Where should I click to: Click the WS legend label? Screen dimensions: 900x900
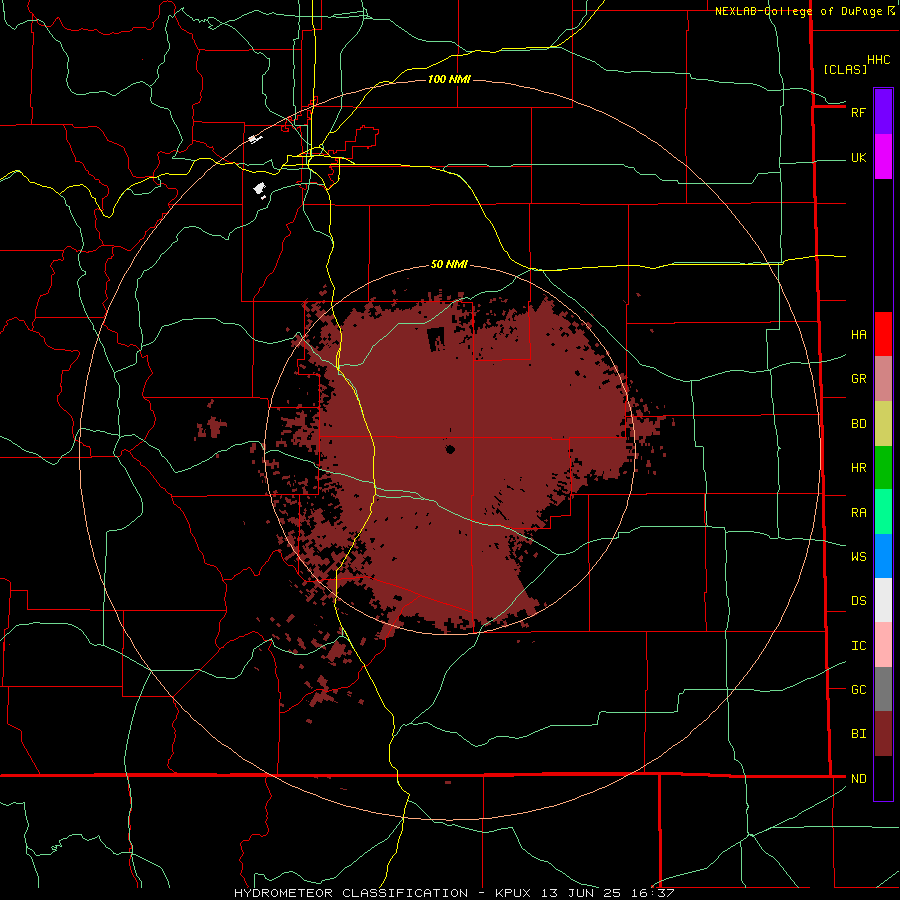[858, 557]
